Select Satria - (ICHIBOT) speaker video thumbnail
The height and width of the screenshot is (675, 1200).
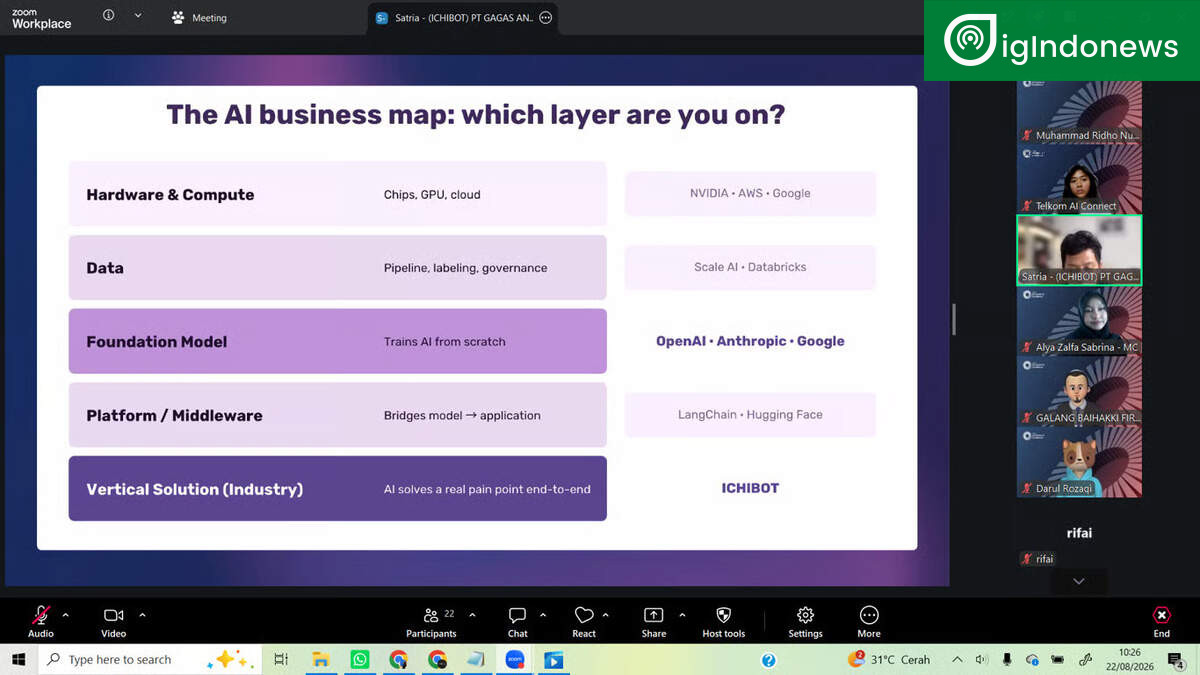coord(1079,250)
